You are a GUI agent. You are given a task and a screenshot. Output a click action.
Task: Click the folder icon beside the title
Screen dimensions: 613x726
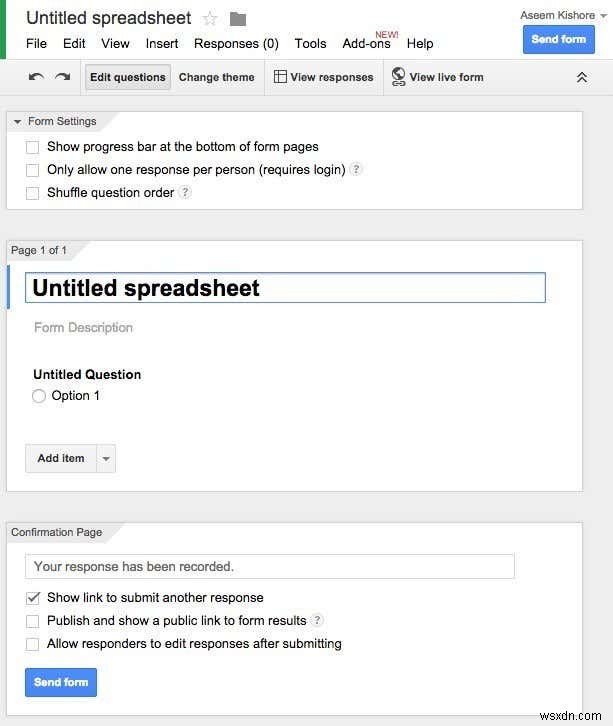tap(237, 19)
